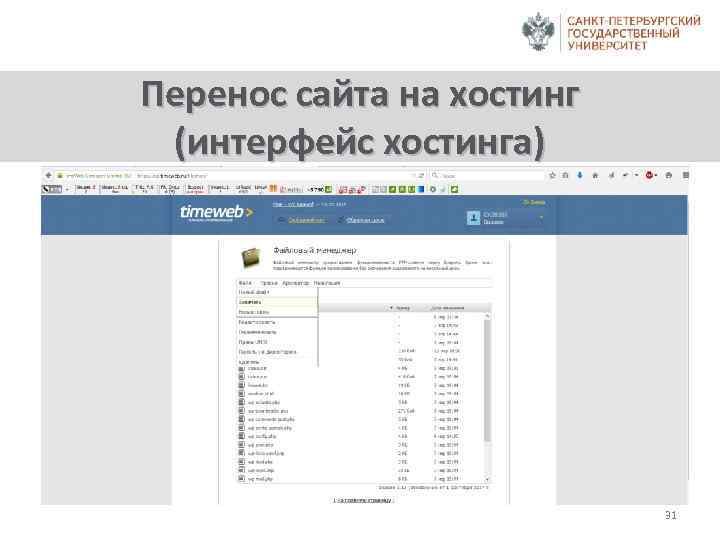Open the browser hamburger menu
The width and height of the screenshot is (720, 540).
[x=685, y=175]
